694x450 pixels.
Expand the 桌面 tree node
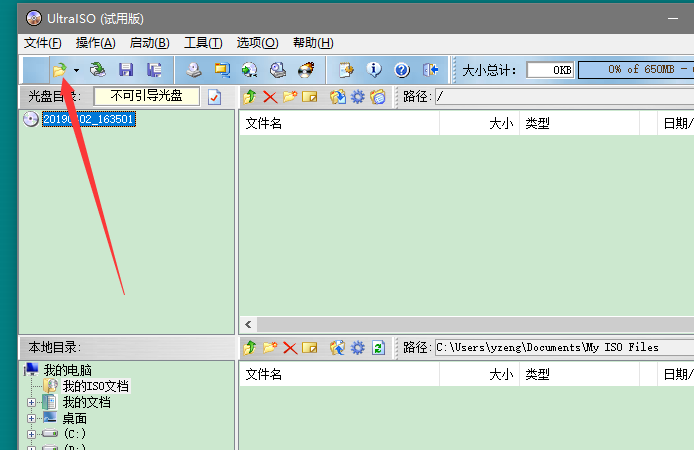click(31, 418)
